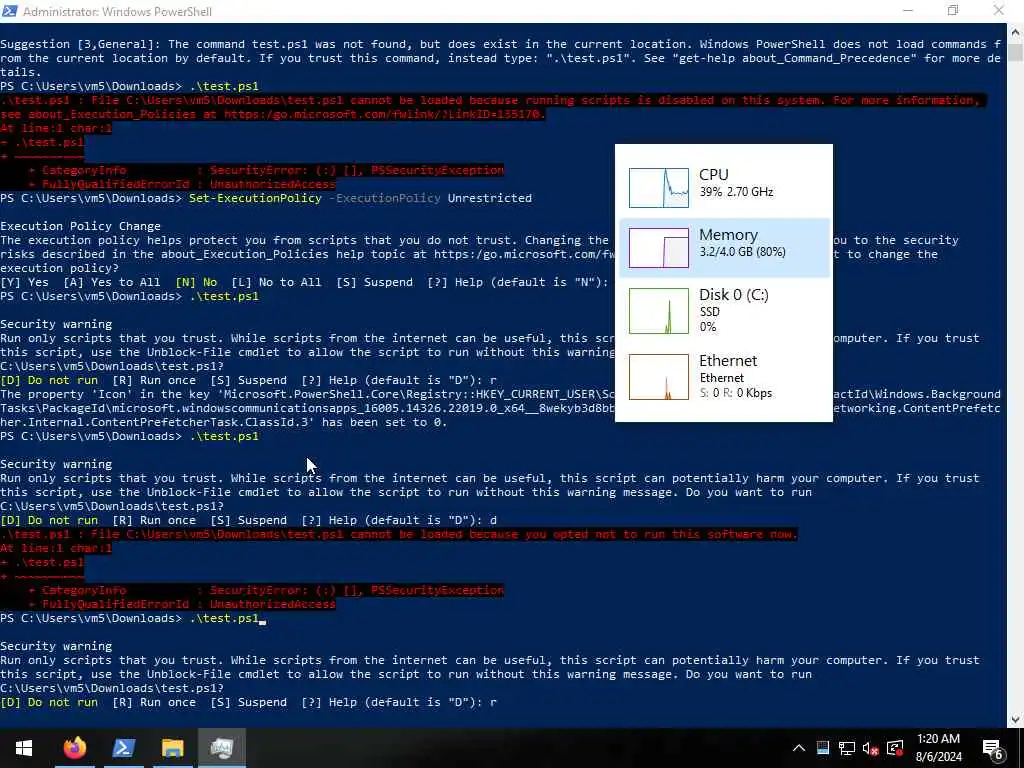Select the CPU 39% 2.70 GHz row
The height and width of the screenshot is (768, 1024).
(724, 187)
